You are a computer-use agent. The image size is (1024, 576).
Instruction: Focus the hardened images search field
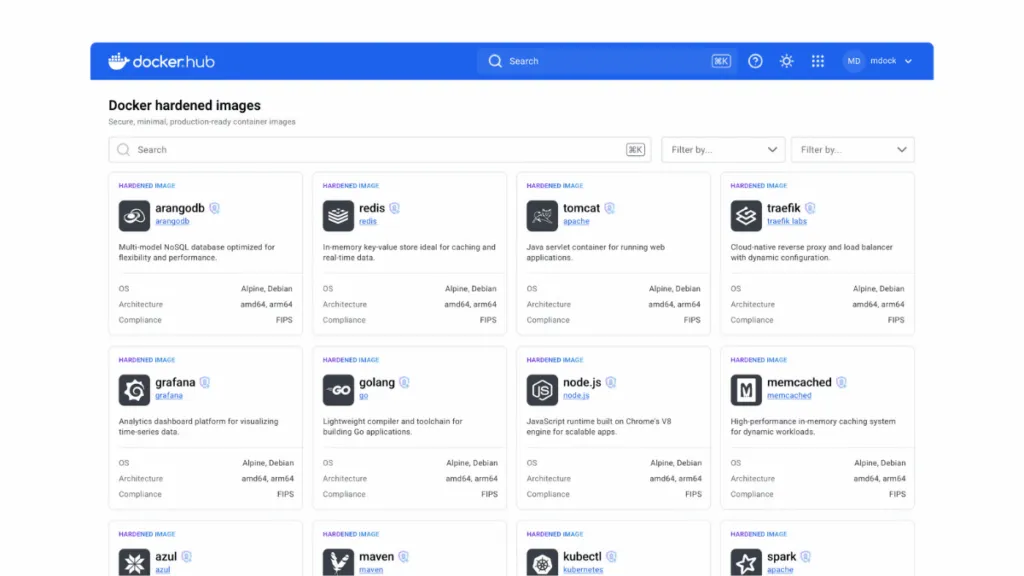coord(380,150)
